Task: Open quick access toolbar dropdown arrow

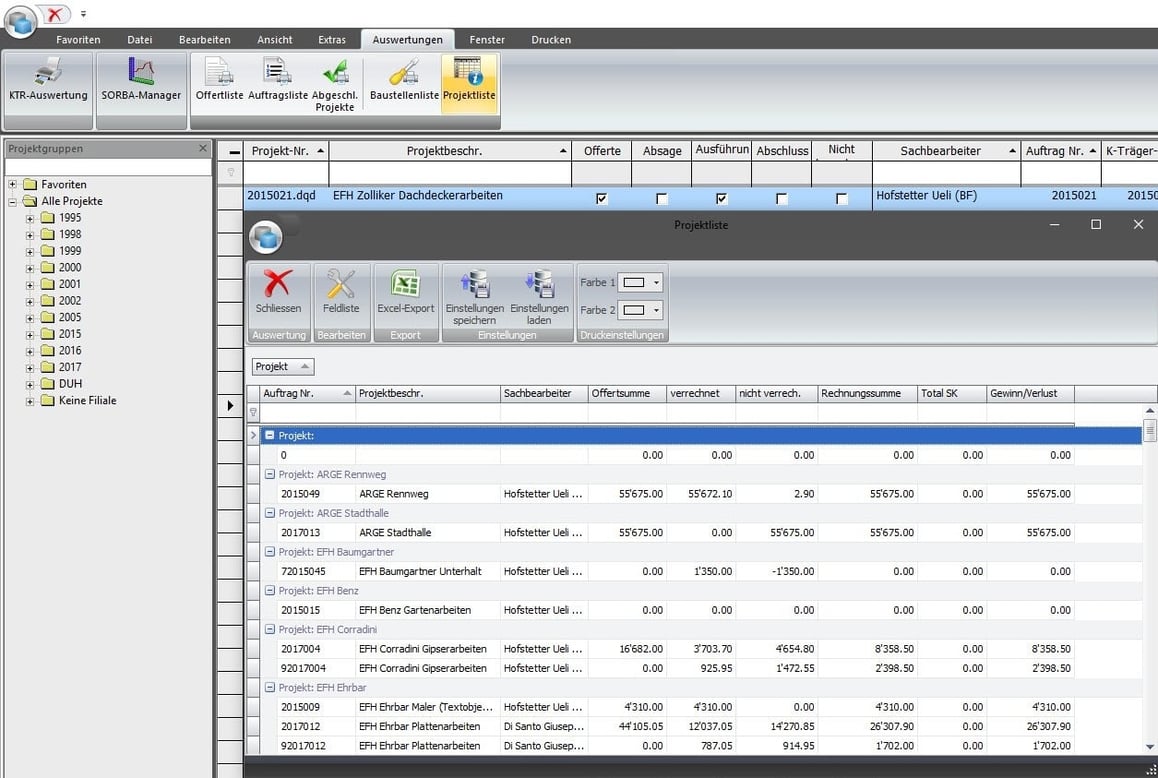Action: coord(83,13)
